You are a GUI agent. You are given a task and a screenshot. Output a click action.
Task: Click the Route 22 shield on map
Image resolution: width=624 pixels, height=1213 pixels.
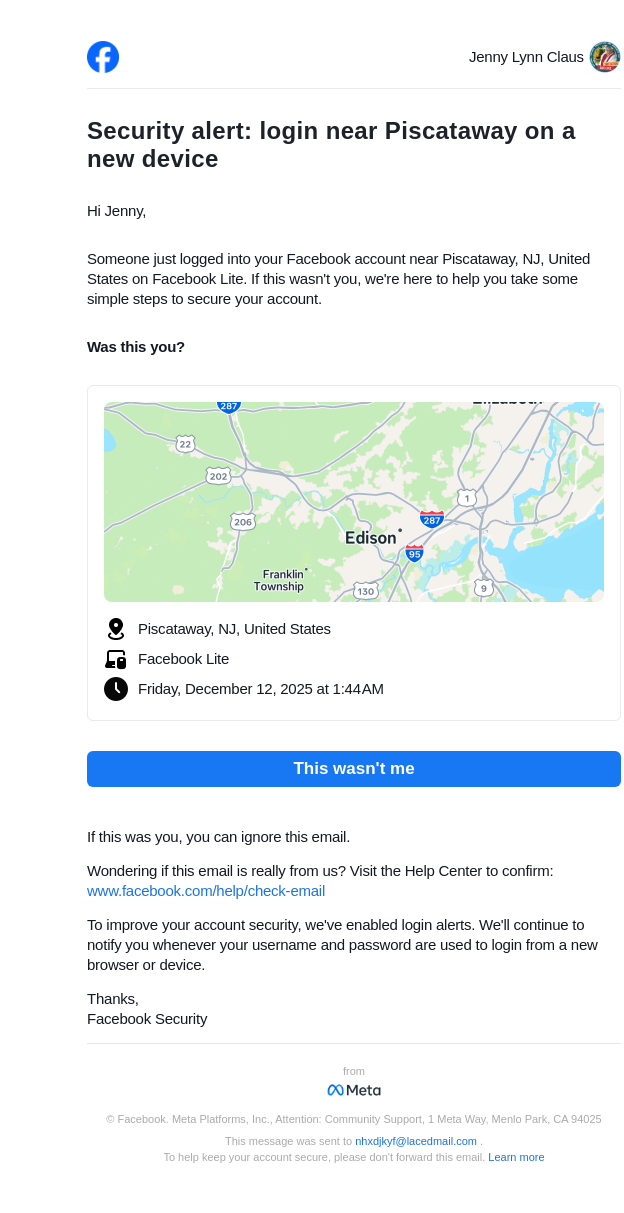pyautogui.click(x=185, y=443)
